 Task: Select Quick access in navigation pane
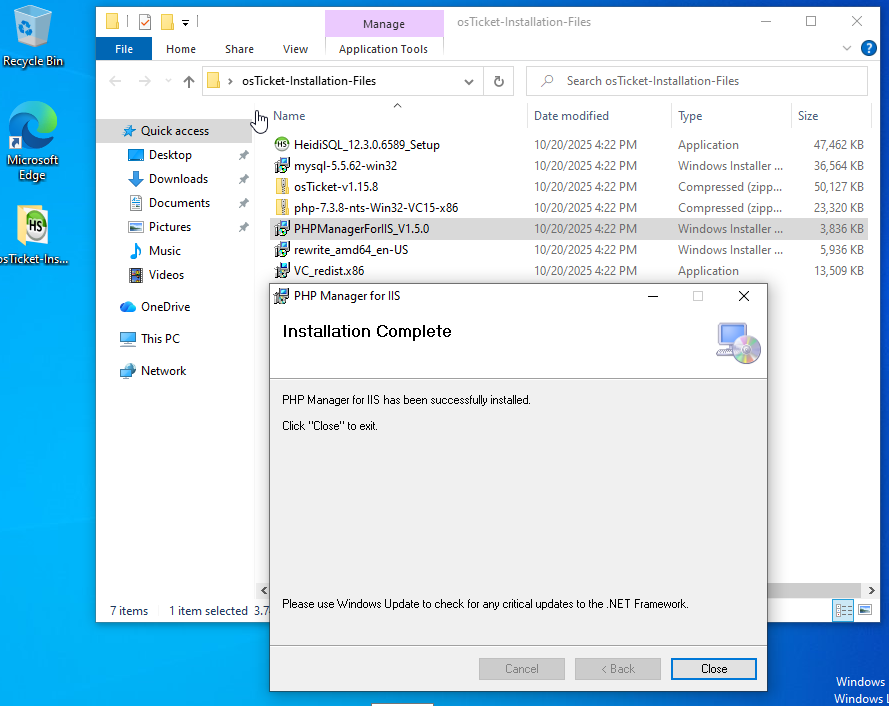click(x=175, y=131)
